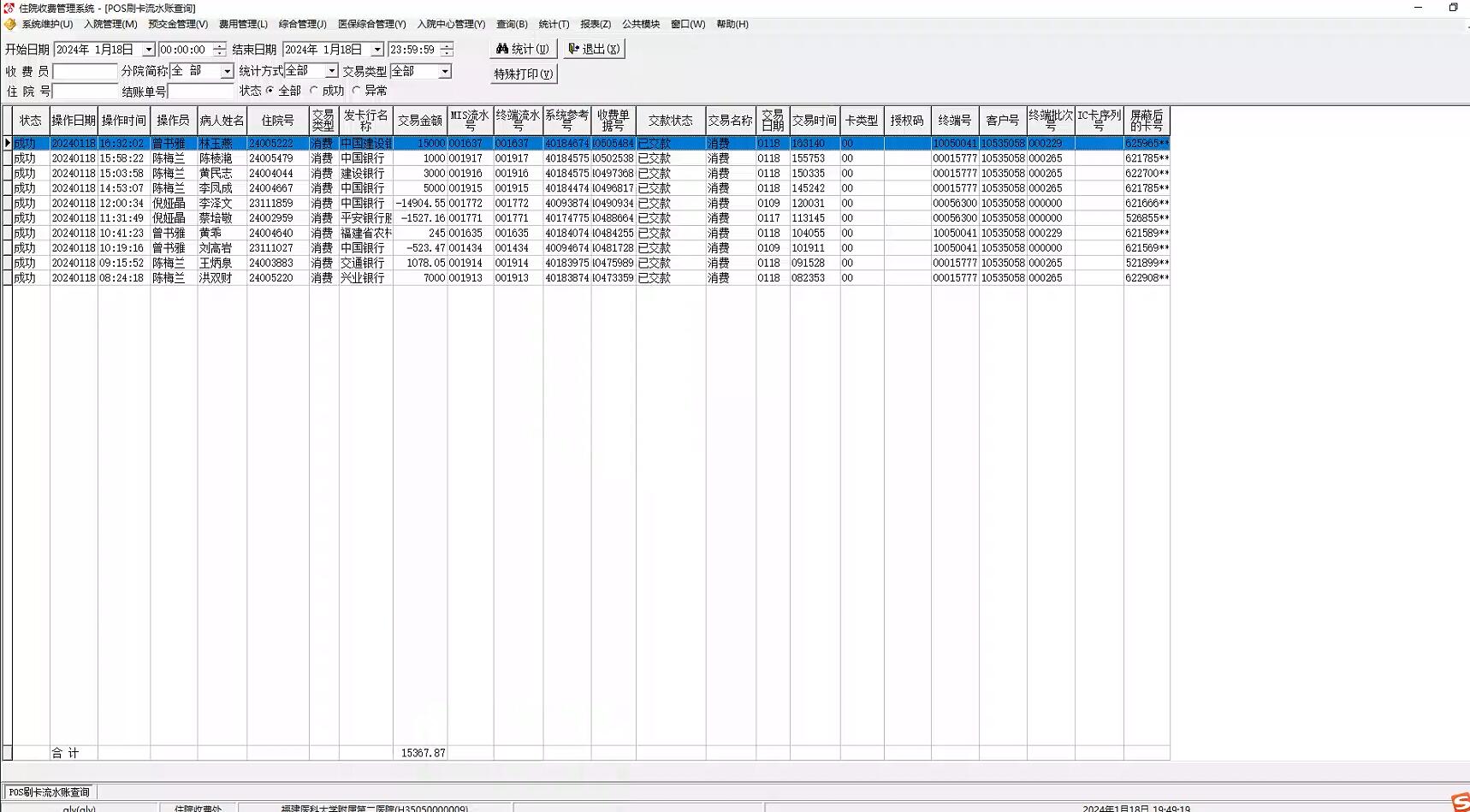Open the 公共模块 menu
This screenshot has width=1470, height=812.
coord(641,24)
